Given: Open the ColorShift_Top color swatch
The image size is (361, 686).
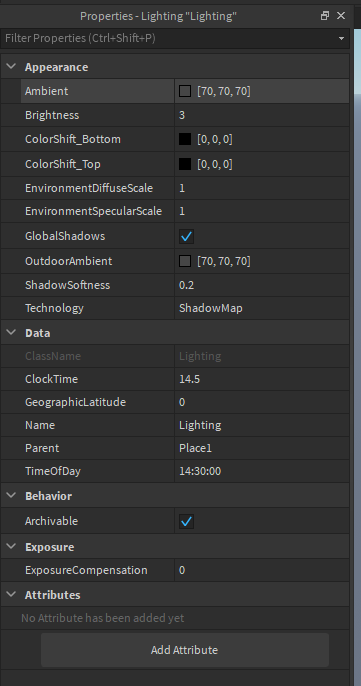Looking at the screenshot, I should pos(185,164).
